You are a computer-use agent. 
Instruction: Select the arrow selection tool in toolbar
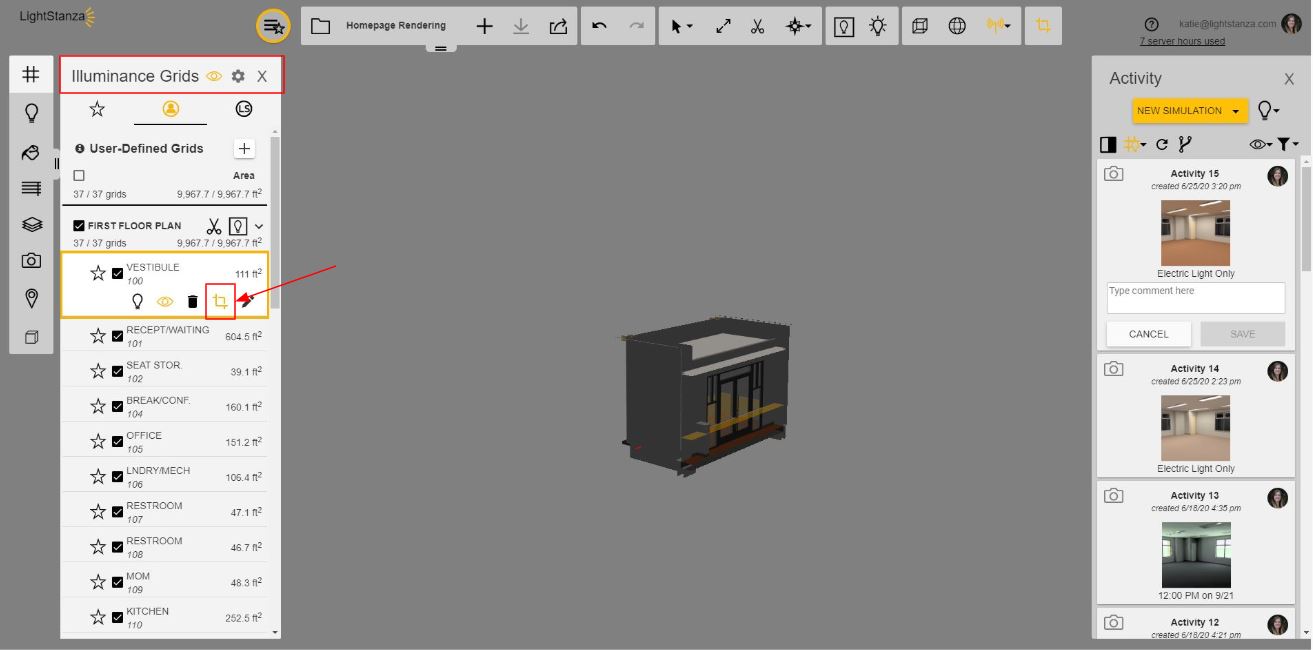coord(675,25)
